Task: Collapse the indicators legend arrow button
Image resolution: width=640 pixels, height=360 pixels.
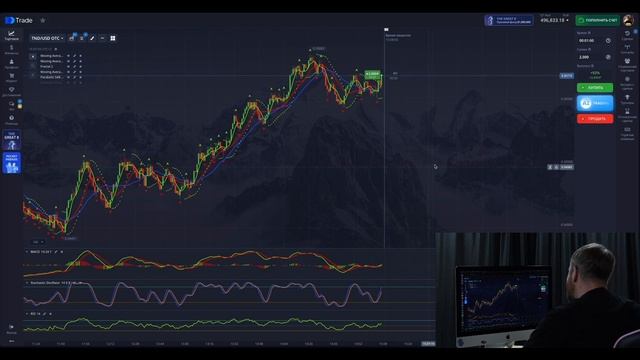Action: [33, 57]
